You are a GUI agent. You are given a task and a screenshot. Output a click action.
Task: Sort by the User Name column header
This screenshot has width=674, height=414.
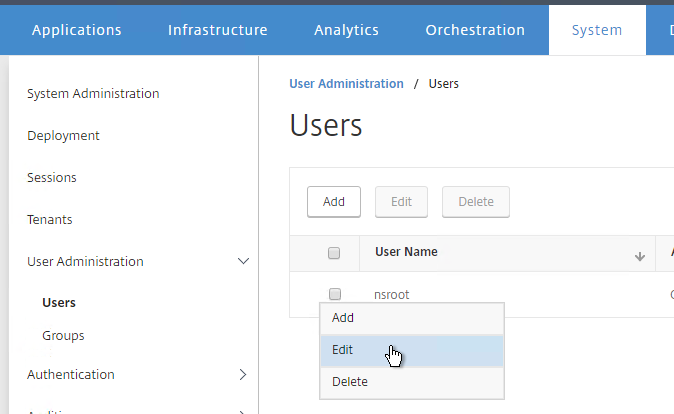pyautogui.click(x=406, y=252)
